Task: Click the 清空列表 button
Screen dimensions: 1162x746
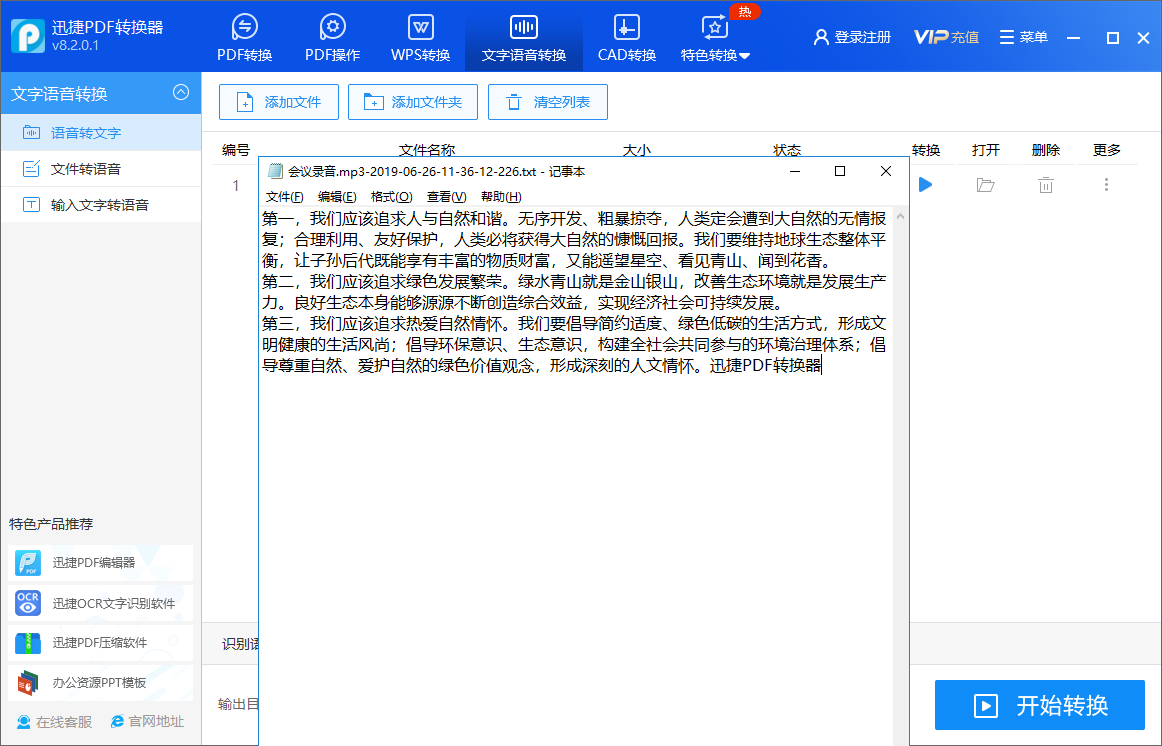Action: tap(548, 102)
